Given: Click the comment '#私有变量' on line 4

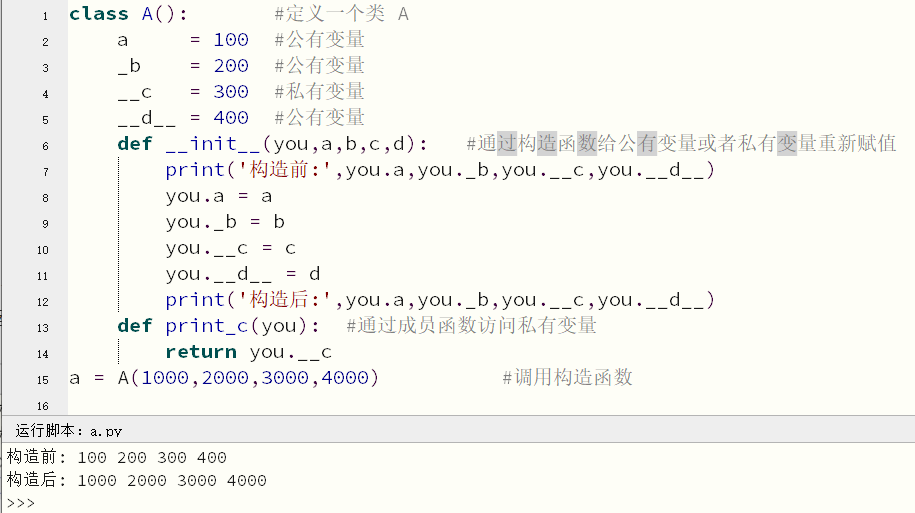Looking at the screenshot, I should point(320,92).
